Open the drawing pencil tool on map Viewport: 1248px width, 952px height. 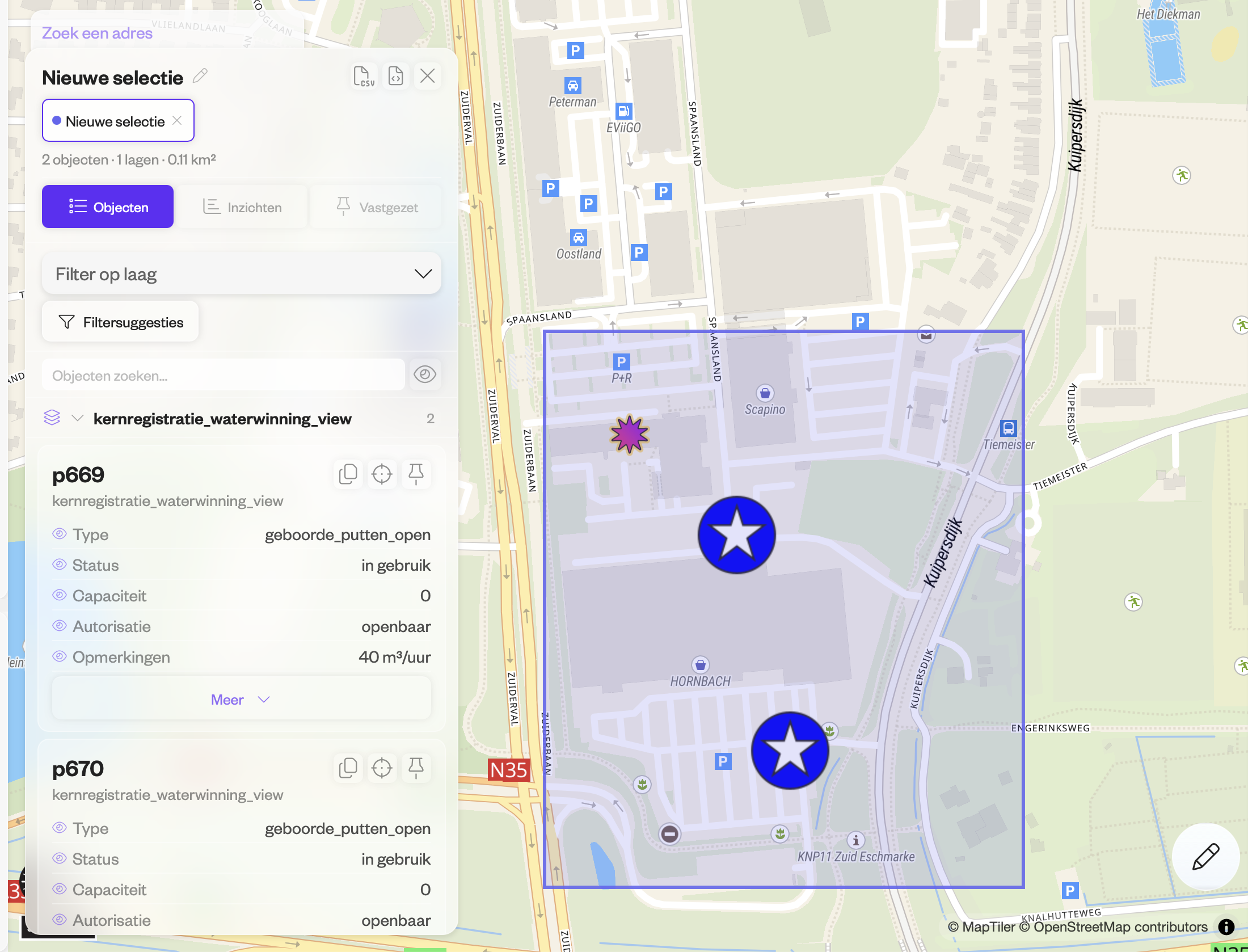1205,857
